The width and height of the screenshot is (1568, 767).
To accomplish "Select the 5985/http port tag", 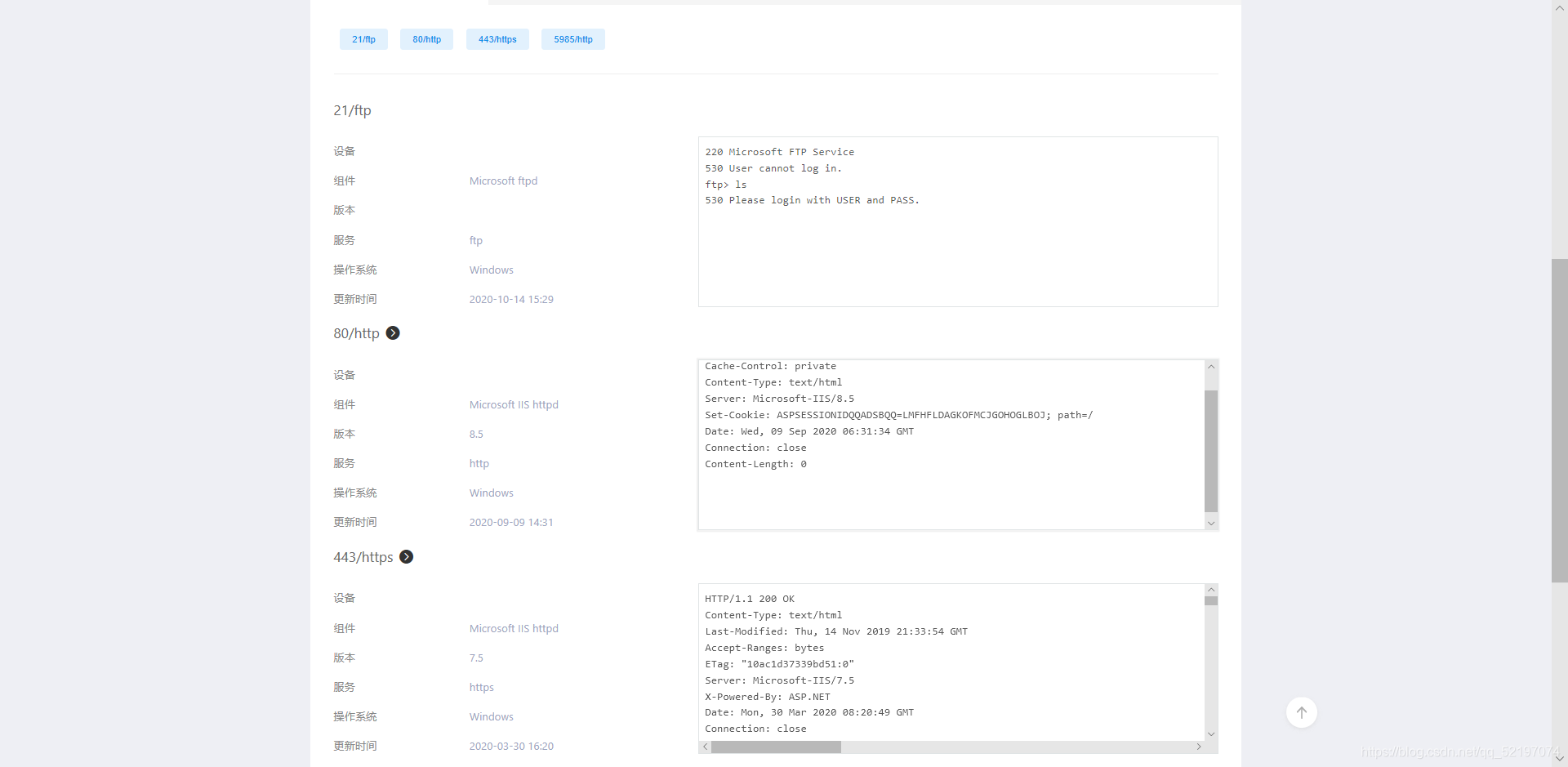I will [x=573, y=39].
